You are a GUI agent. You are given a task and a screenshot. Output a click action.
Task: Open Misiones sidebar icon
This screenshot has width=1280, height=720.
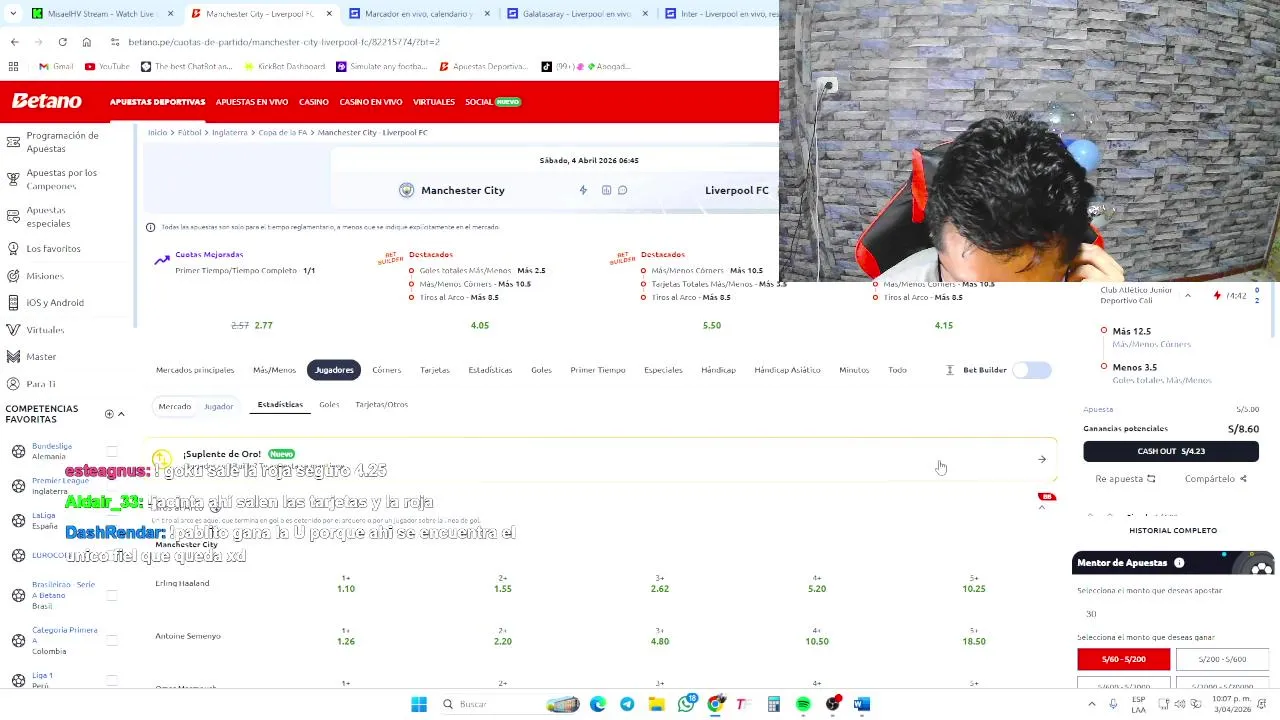[13, 275]
